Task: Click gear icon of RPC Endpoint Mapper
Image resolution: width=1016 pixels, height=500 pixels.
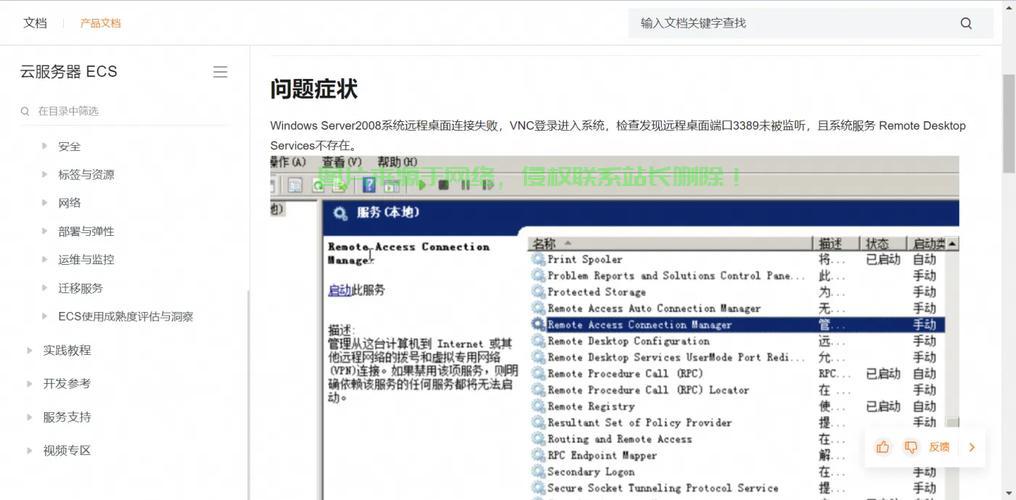Action: (x=538, y=455)
